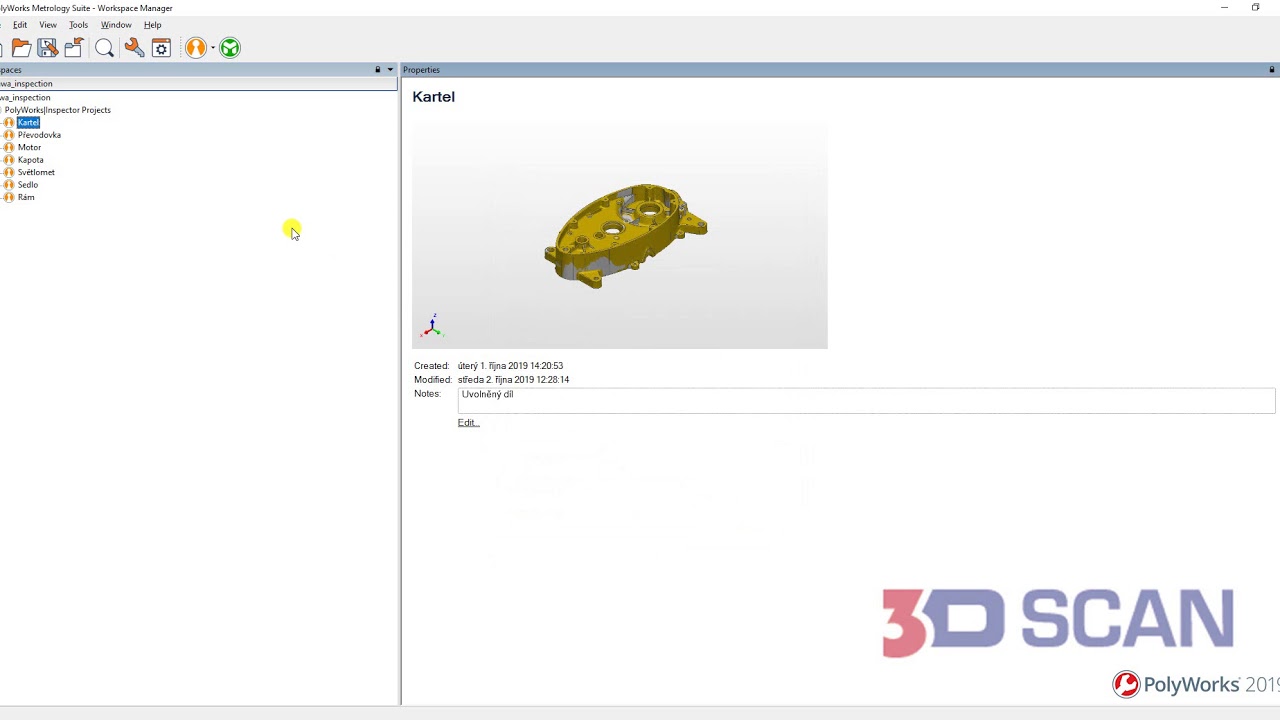Screen dimensions: 1280x720
Task: Activate the Find tool with the magnifier icon
Action: [104, 47]
